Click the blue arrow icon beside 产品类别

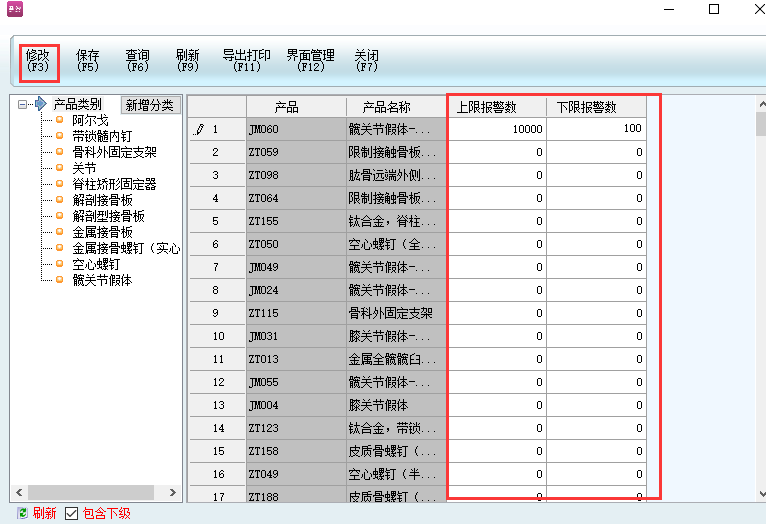coord(41,104)
